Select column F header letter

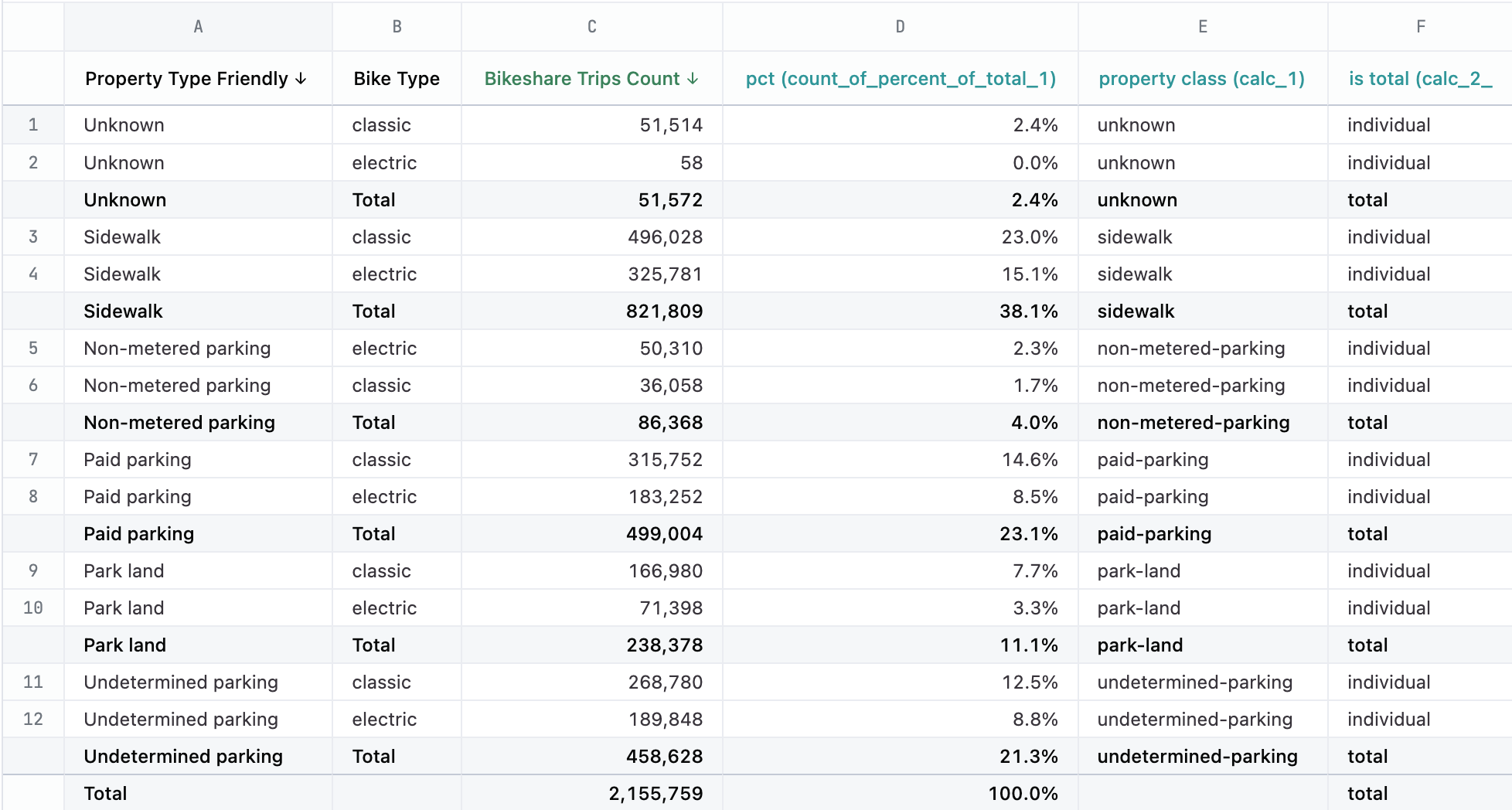click(x=1420, y=27)
